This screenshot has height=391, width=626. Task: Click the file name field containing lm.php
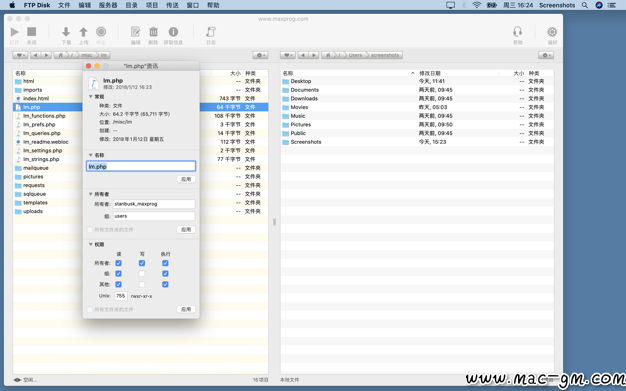[x=141, y=167]
